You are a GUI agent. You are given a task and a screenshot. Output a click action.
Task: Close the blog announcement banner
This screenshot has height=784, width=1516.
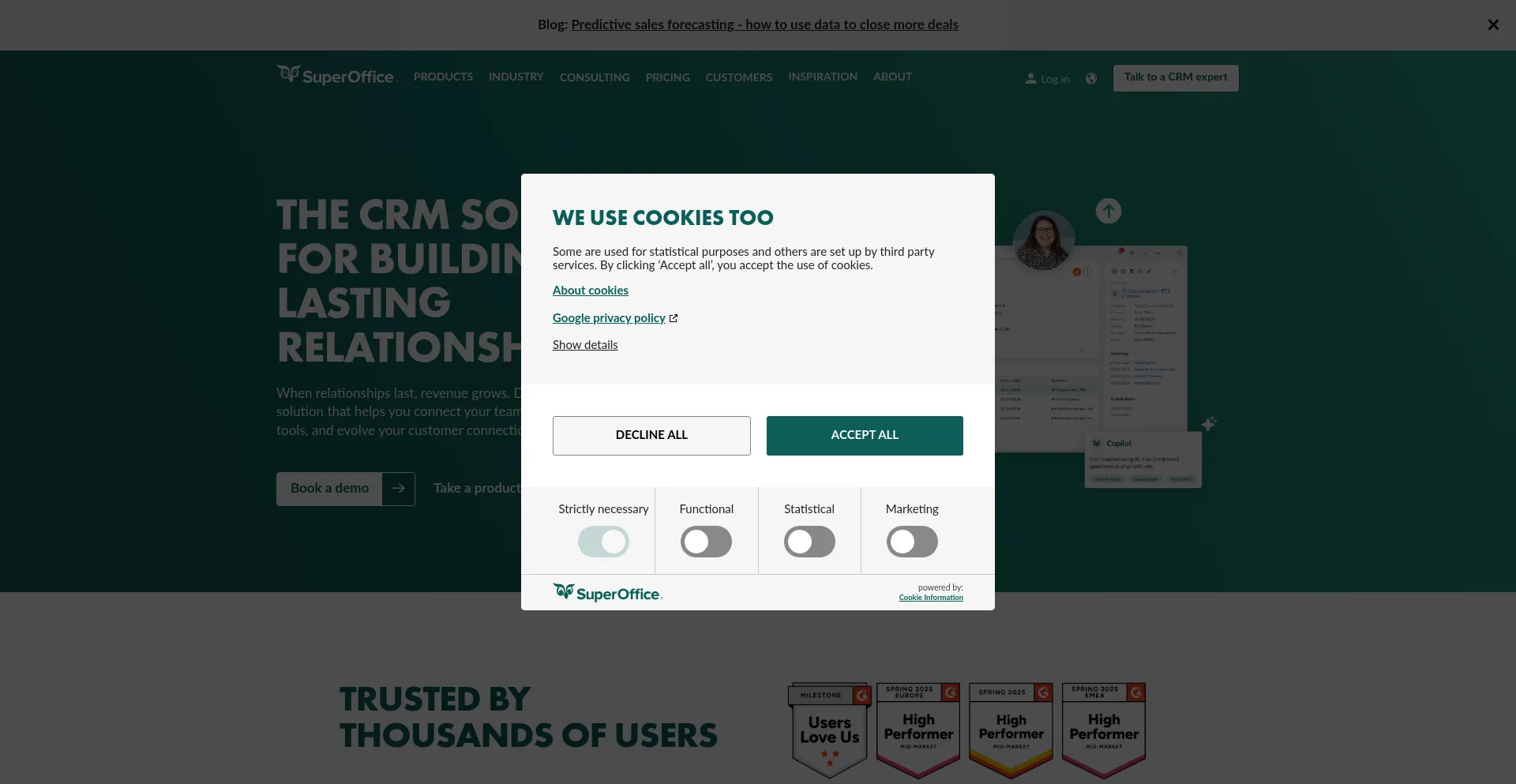[1492, 25]
